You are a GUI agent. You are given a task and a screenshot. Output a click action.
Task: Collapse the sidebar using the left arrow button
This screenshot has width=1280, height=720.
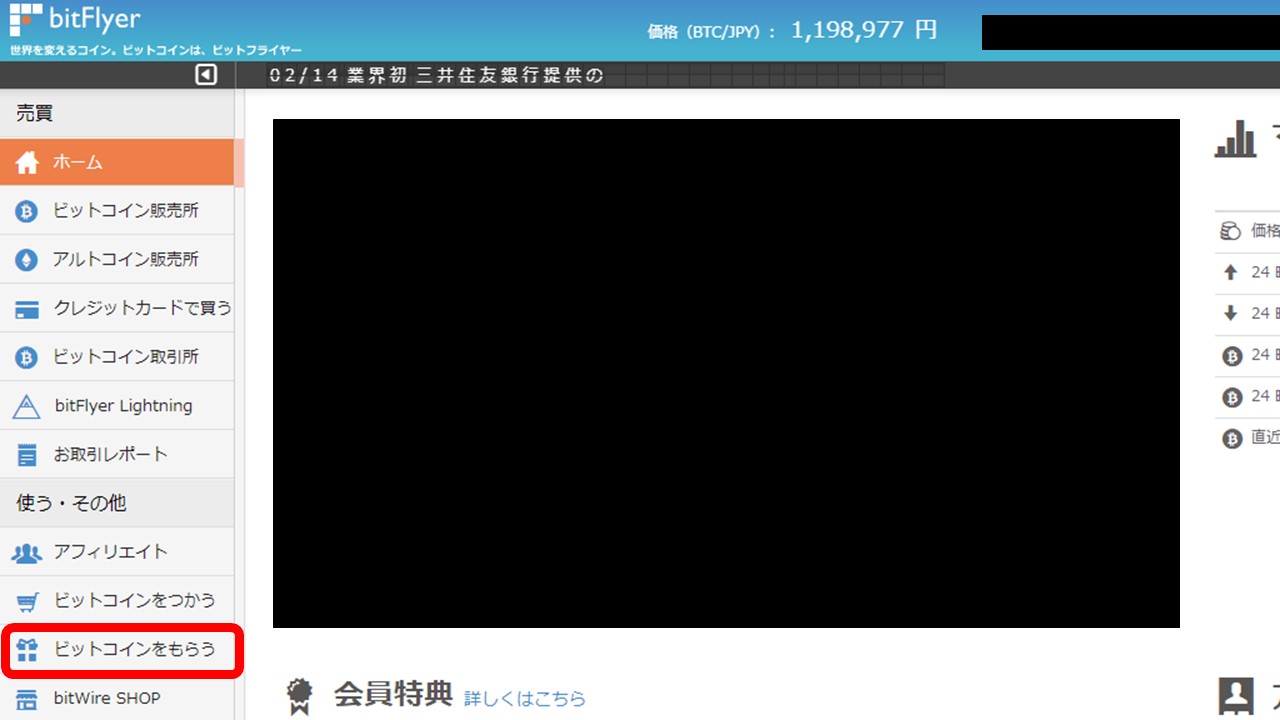tap(207, 74)
